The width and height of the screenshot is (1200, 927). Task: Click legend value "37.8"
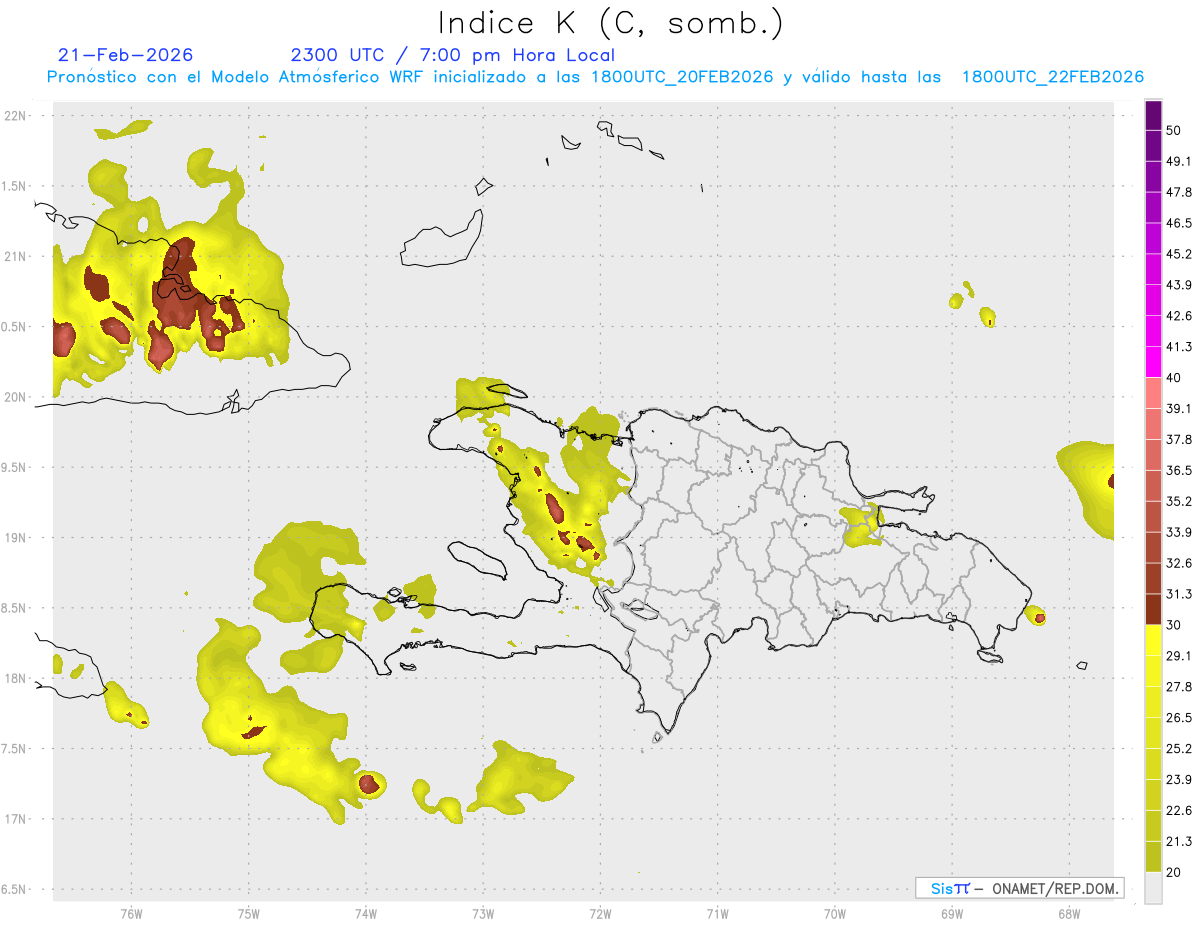click(x=1179, y=440)
